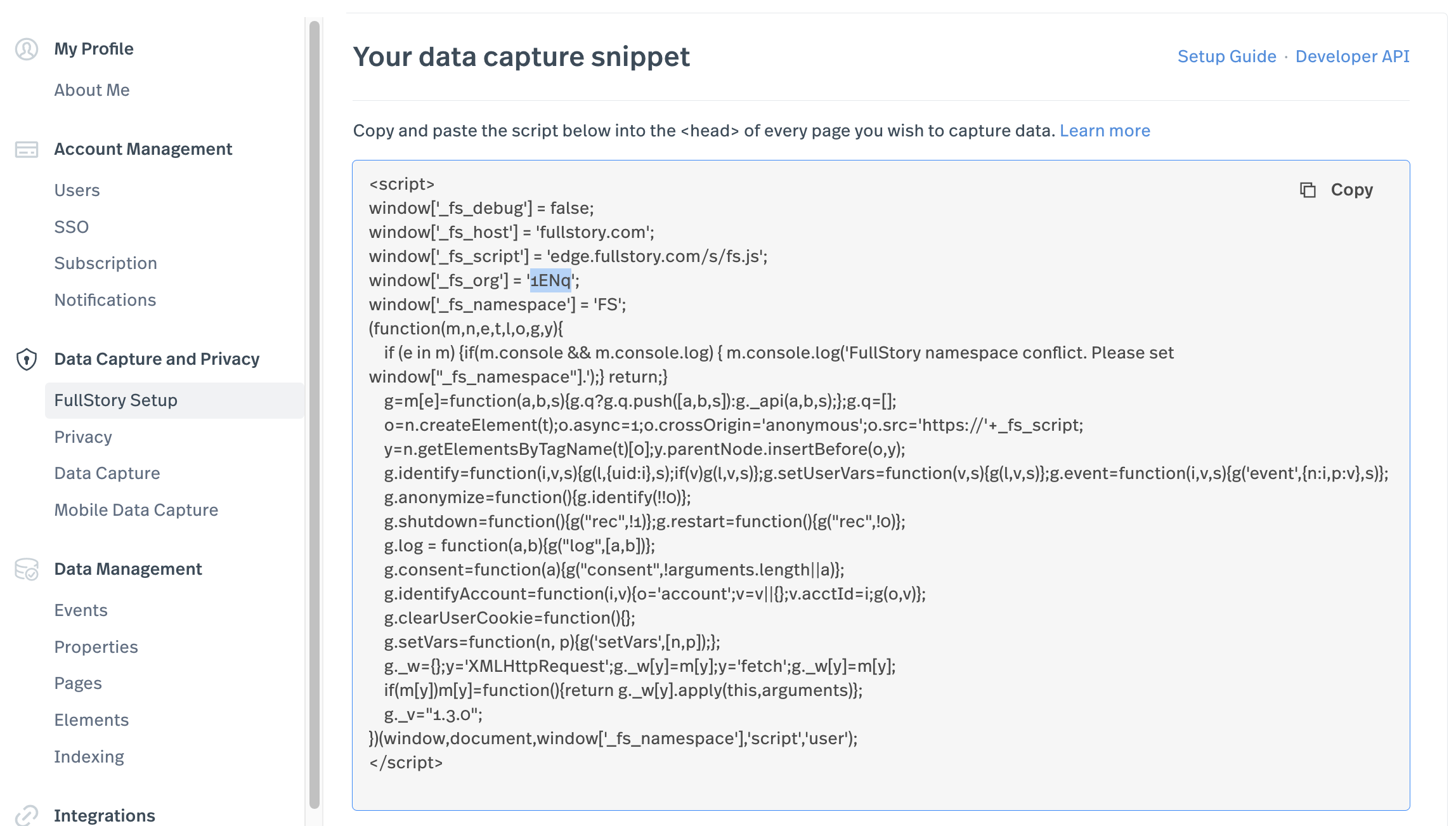This screenshot has height=826, width=1456.
Task: Open the Indexing page
Action: [89, 757]
